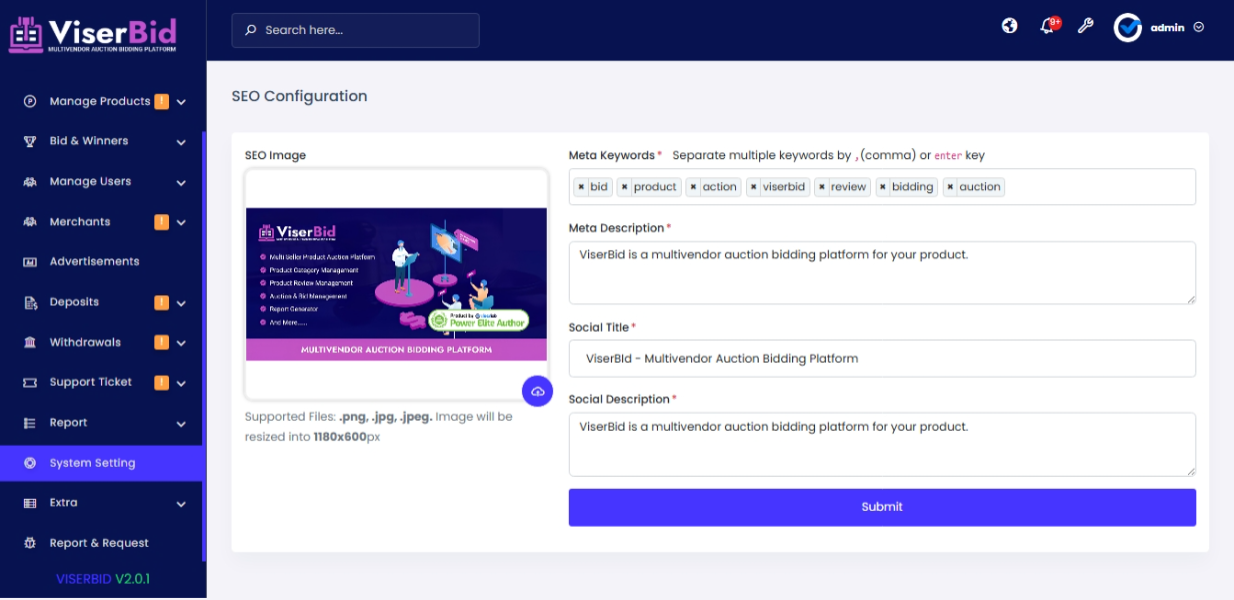Click the cloud upload image button
1234x600 pixels.
pos(538,391)
